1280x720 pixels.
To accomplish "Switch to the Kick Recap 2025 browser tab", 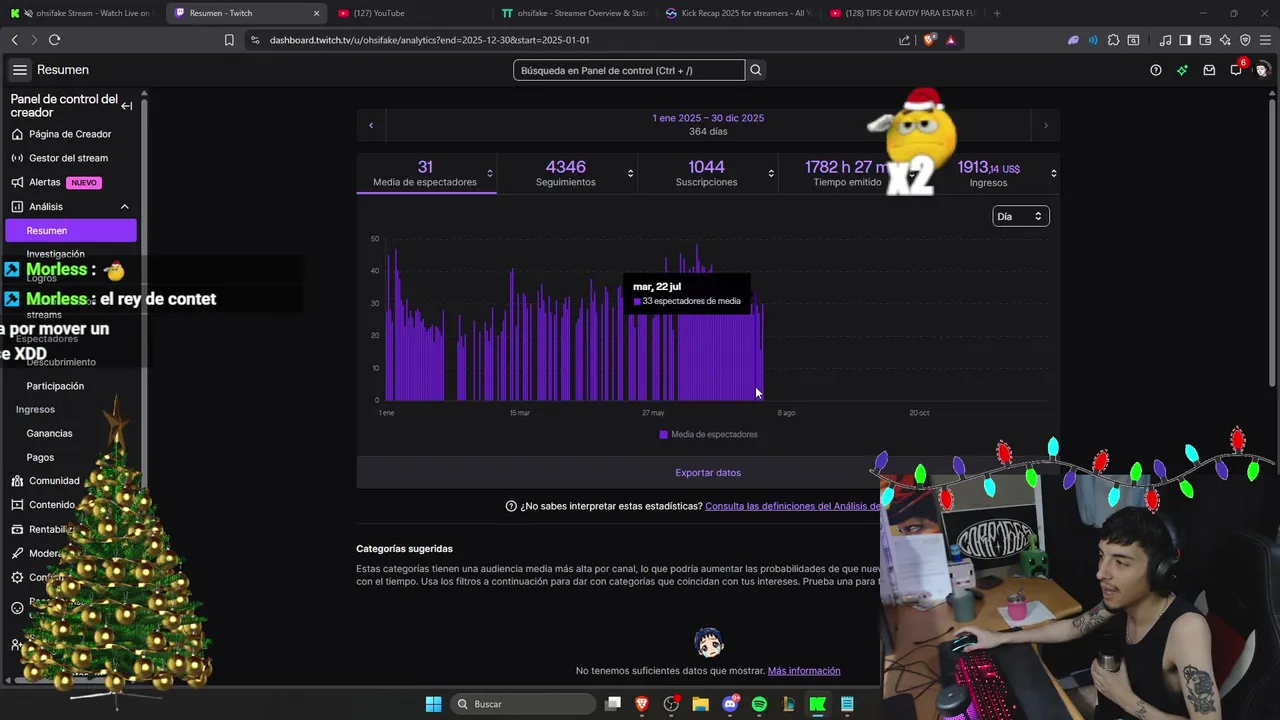I will 738,13.
